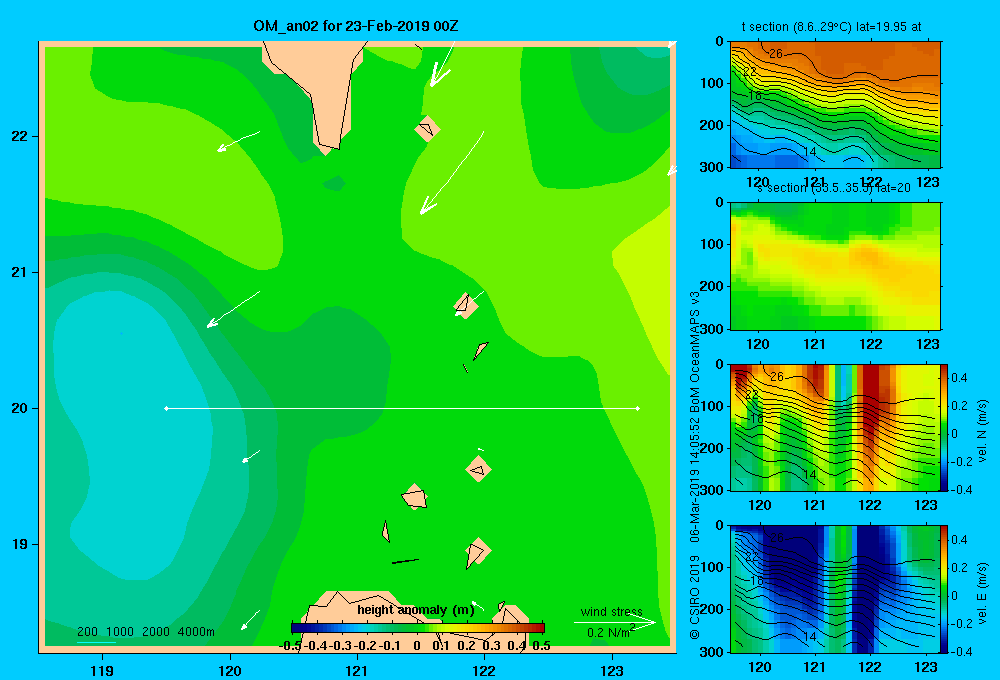Click the island near 121.9E 20.8N
This screenshot has height=680, width=1000.
coord(466,306)
